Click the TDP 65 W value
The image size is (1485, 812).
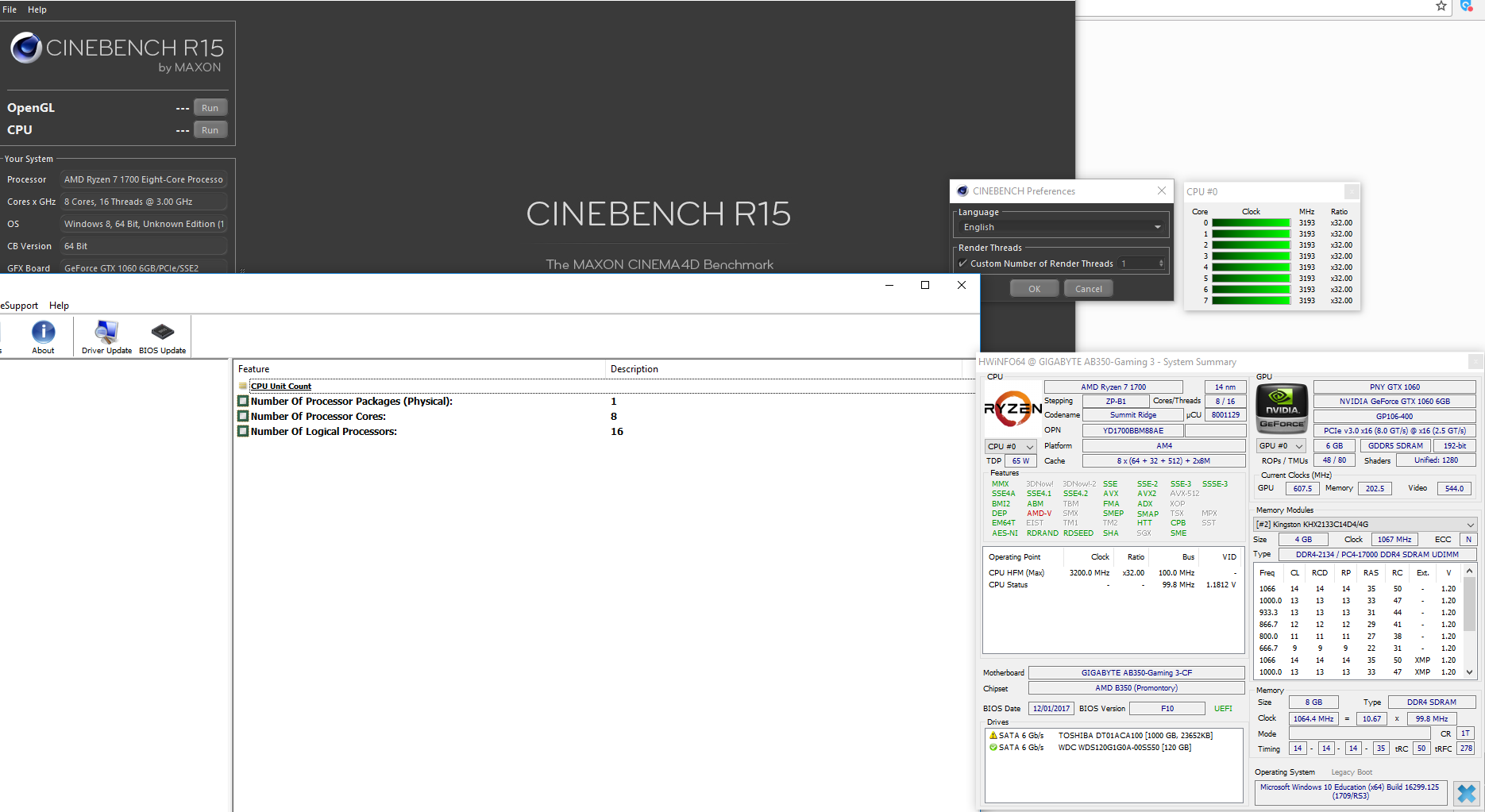[1020, 461]
